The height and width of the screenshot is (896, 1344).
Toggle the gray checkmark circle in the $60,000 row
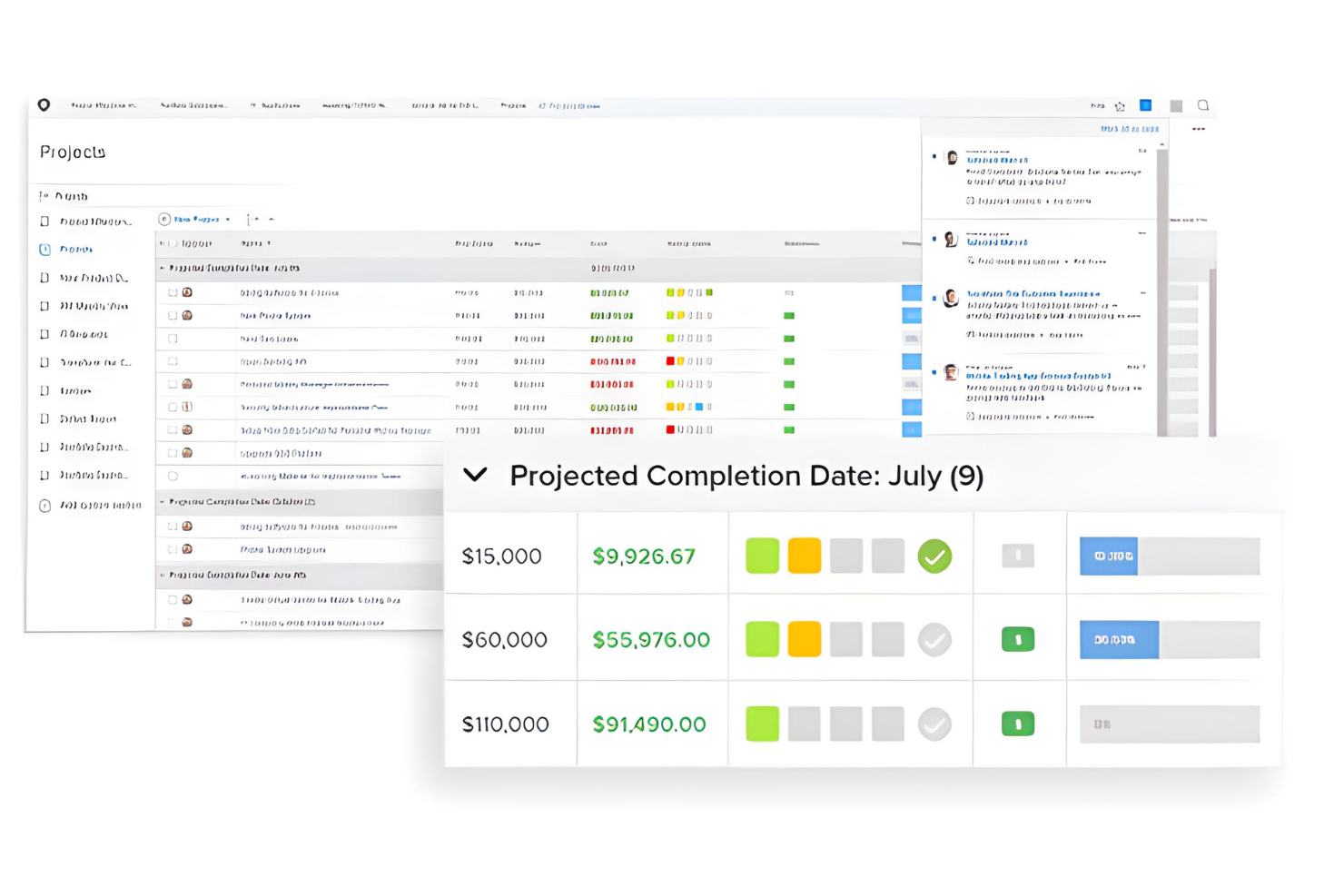coord(934,640)
